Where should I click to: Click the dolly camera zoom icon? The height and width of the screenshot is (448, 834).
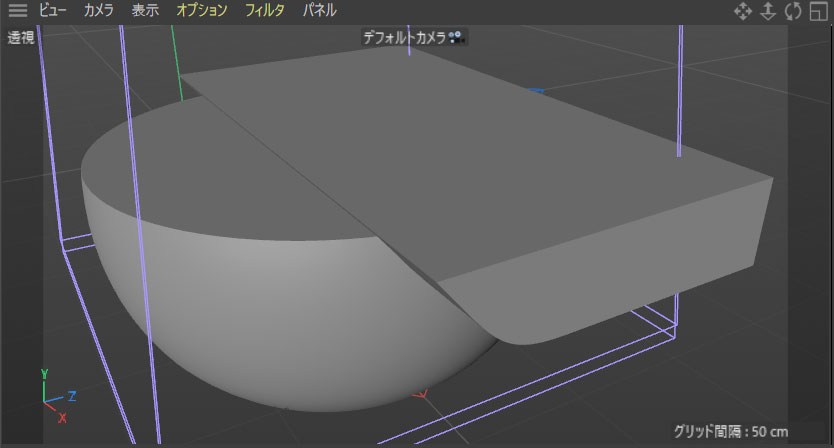click(768, 11)
